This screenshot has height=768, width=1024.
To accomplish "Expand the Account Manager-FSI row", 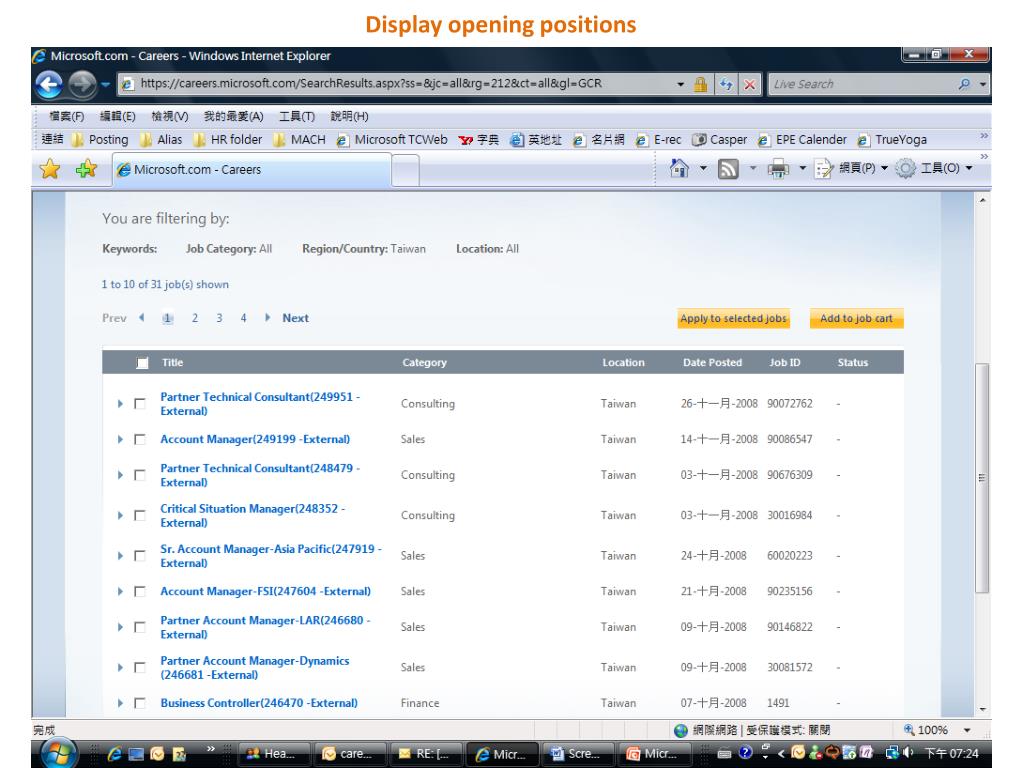I will coord(120,591).
